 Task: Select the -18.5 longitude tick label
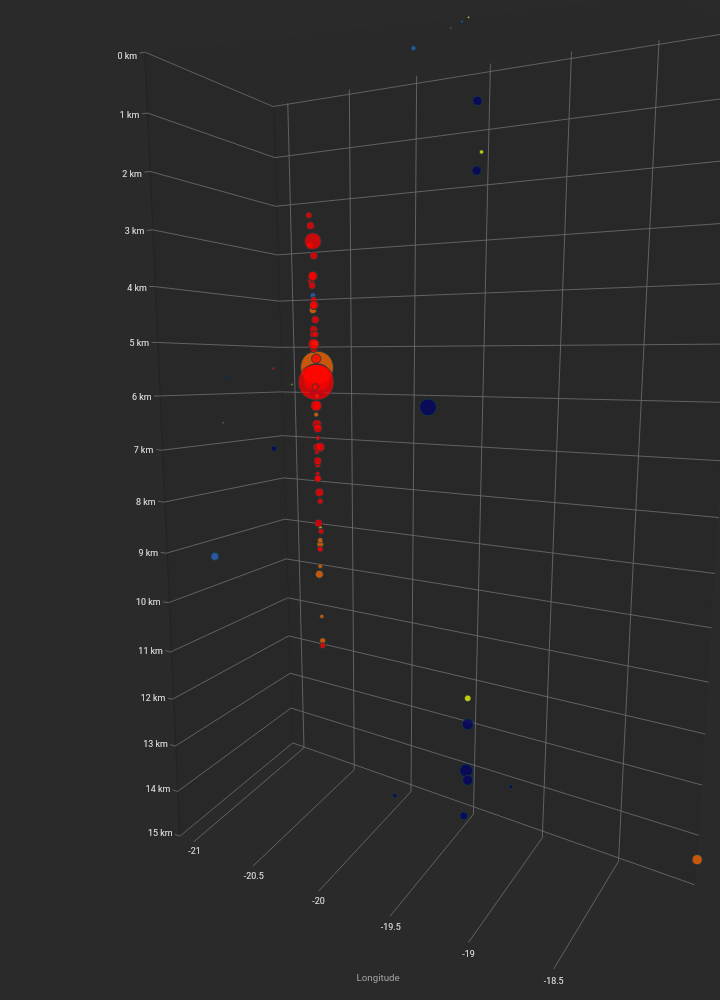(553, 981)
